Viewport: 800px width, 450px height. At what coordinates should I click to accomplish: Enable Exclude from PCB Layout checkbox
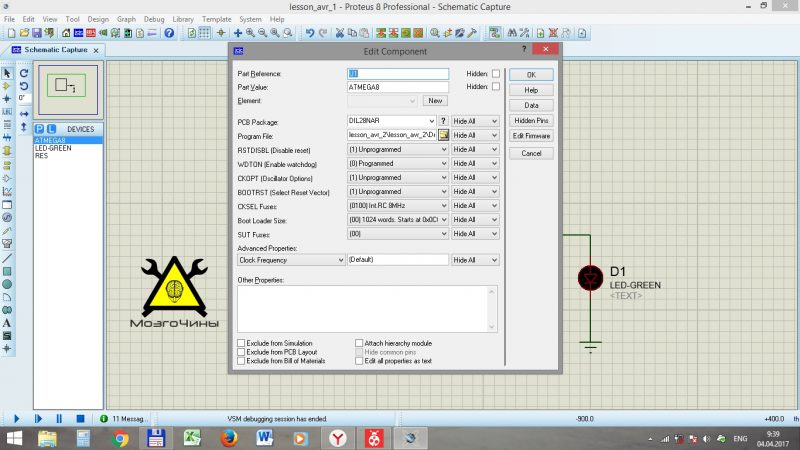tap(241, 352)
